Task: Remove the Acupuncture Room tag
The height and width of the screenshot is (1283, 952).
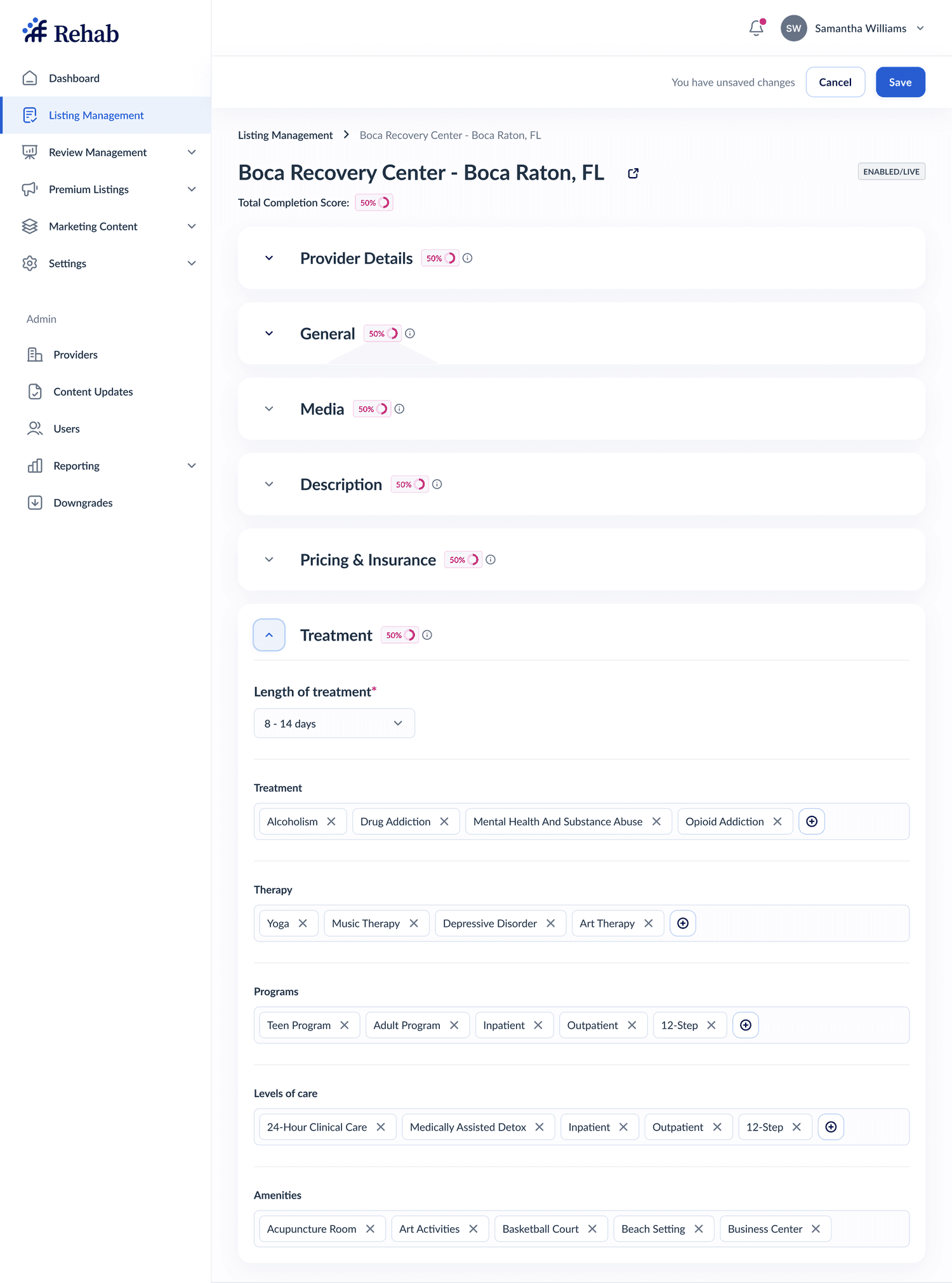Action: pos(371,1229)
